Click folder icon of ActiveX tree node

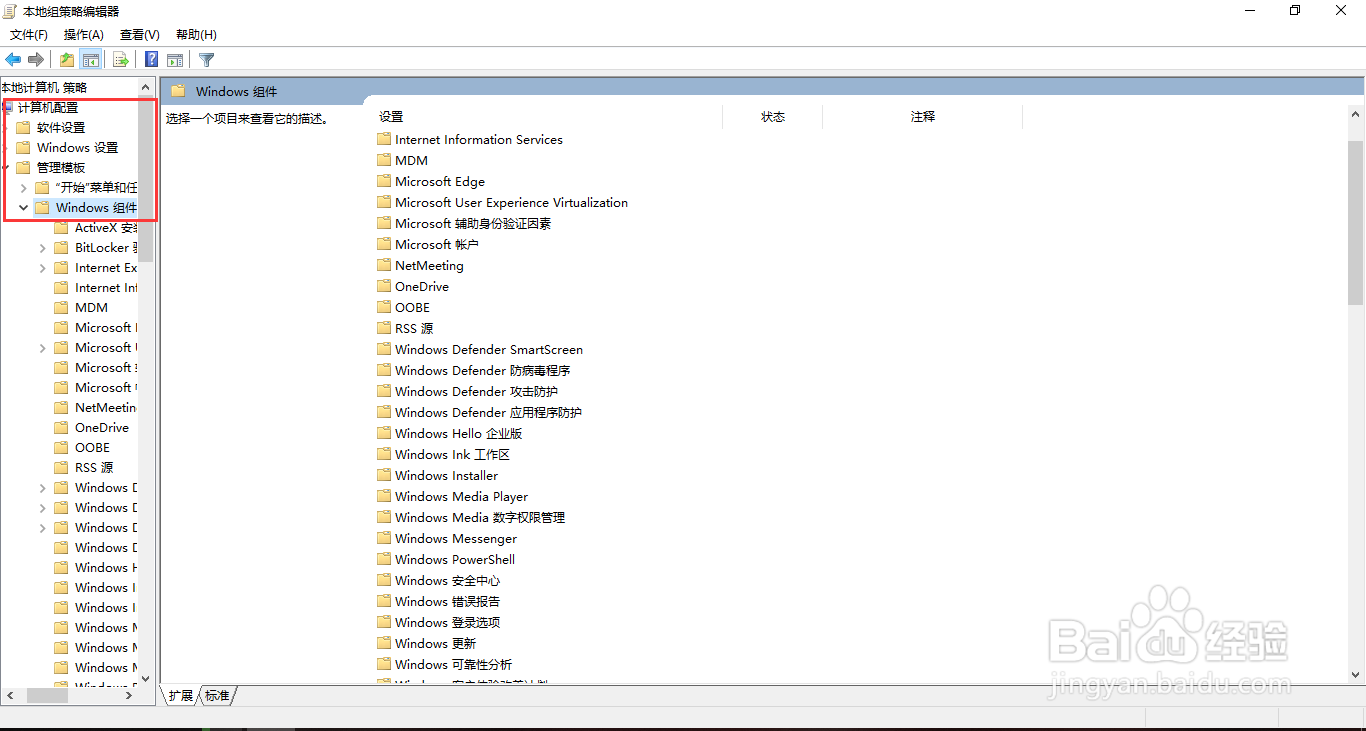[x=61, y=228]
